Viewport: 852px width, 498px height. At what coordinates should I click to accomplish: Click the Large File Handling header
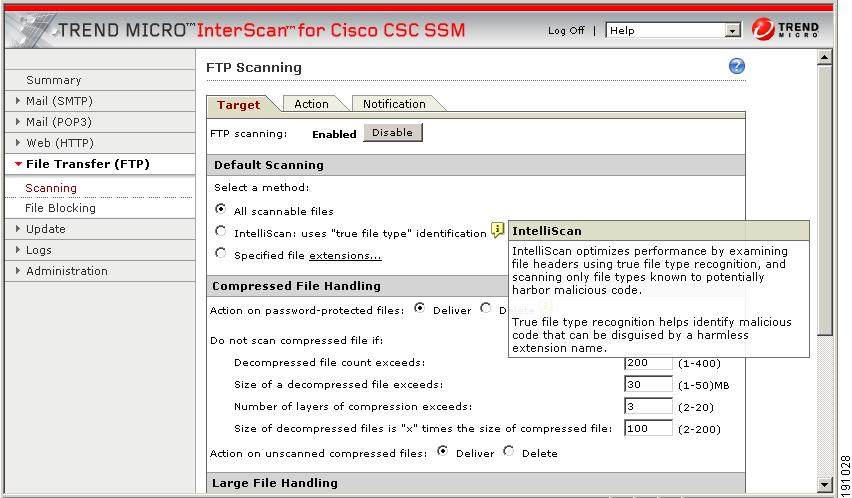(x=475, y=483)
